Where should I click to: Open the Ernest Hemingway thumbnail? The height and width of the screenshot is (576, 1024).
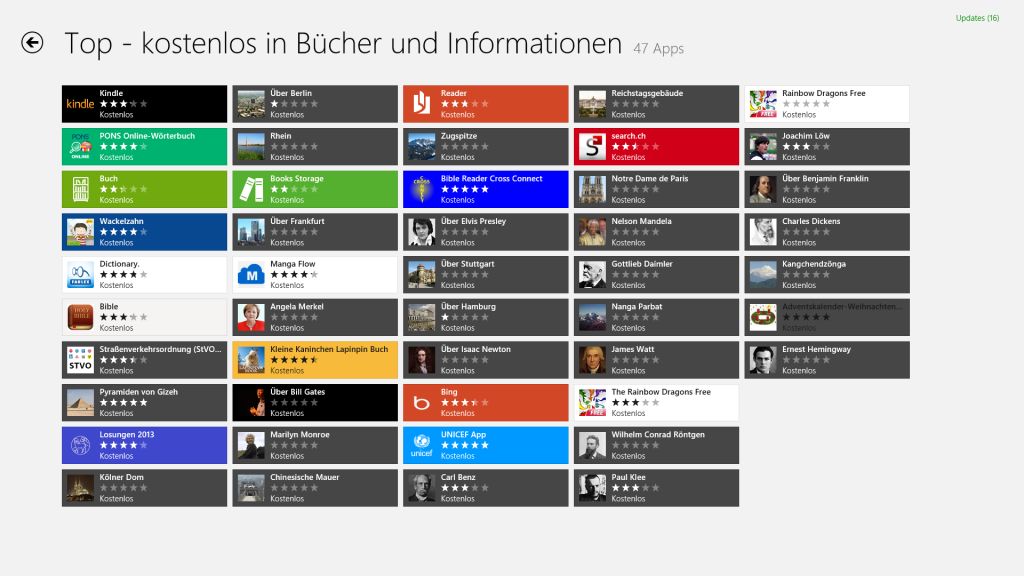tap(763, 360)
